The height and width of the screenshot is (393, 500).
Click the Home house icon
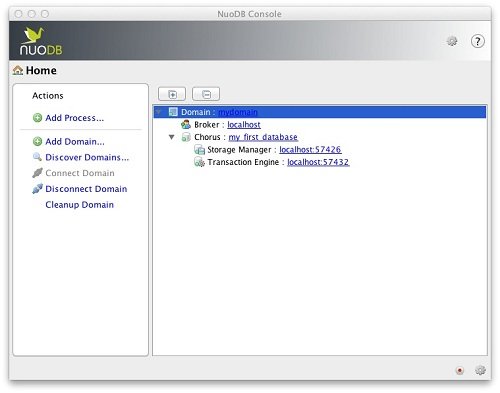coord(18,70)
